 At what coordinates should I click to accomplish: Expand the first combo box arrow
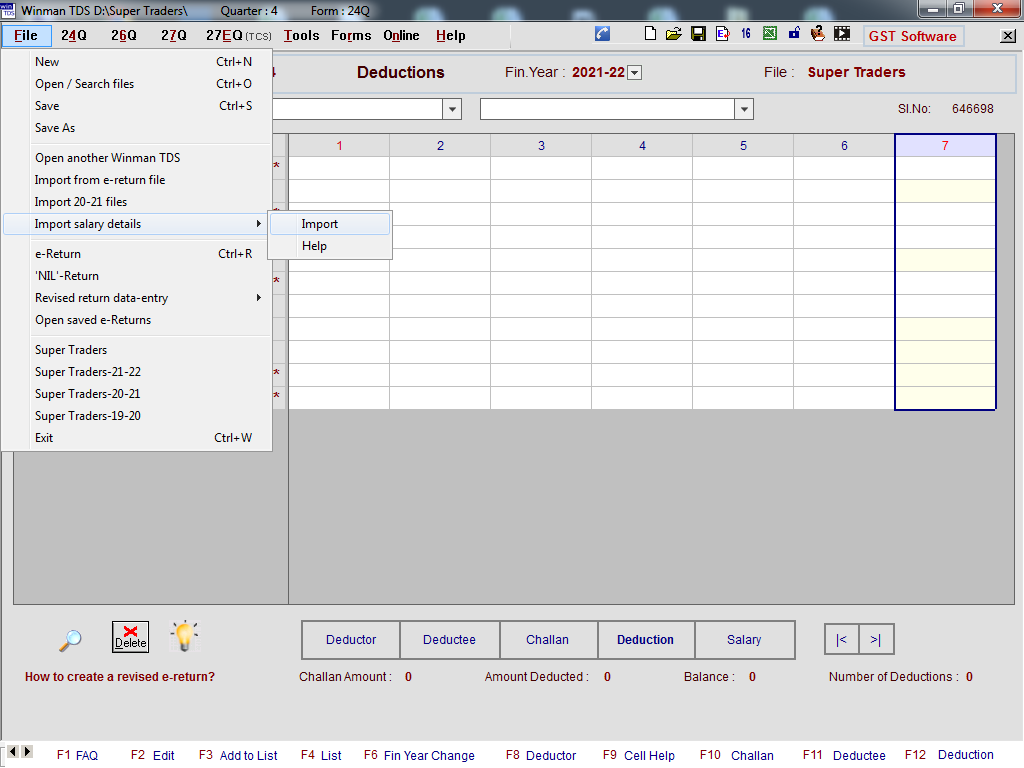coord(452,109)
